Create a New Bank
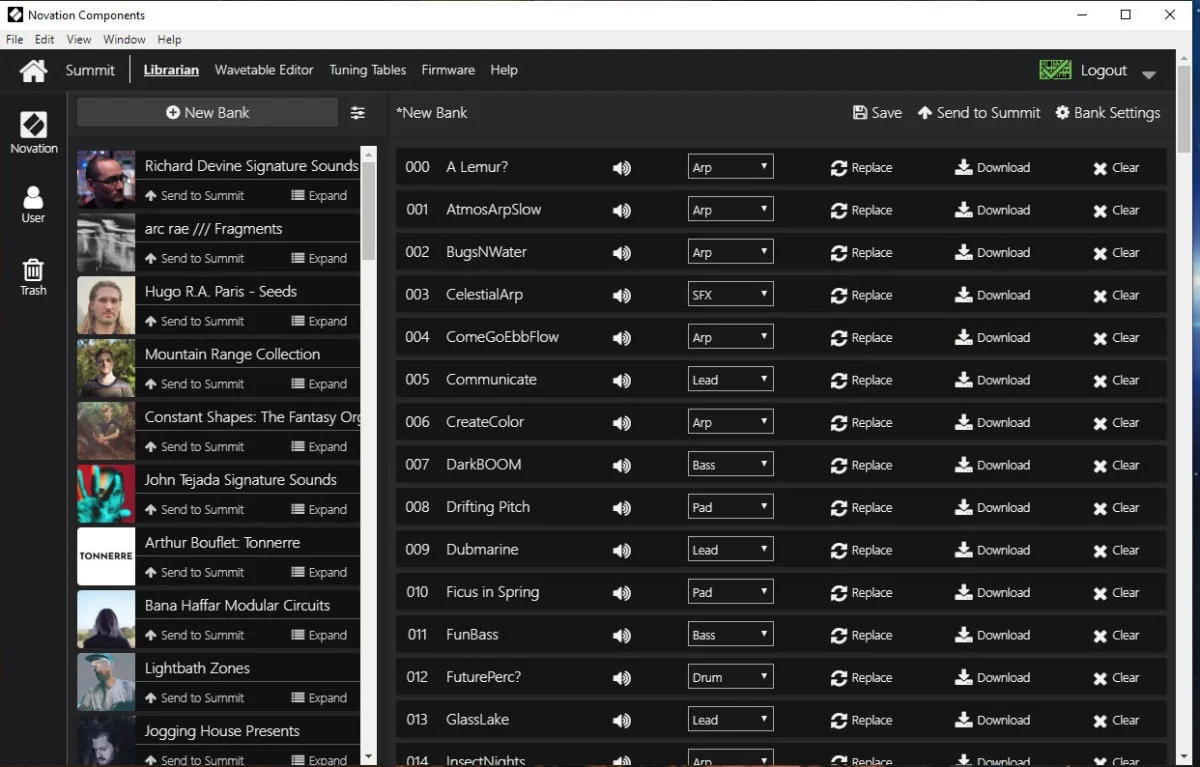Viewport: 1200px width, 767px height. coord(208,113)
